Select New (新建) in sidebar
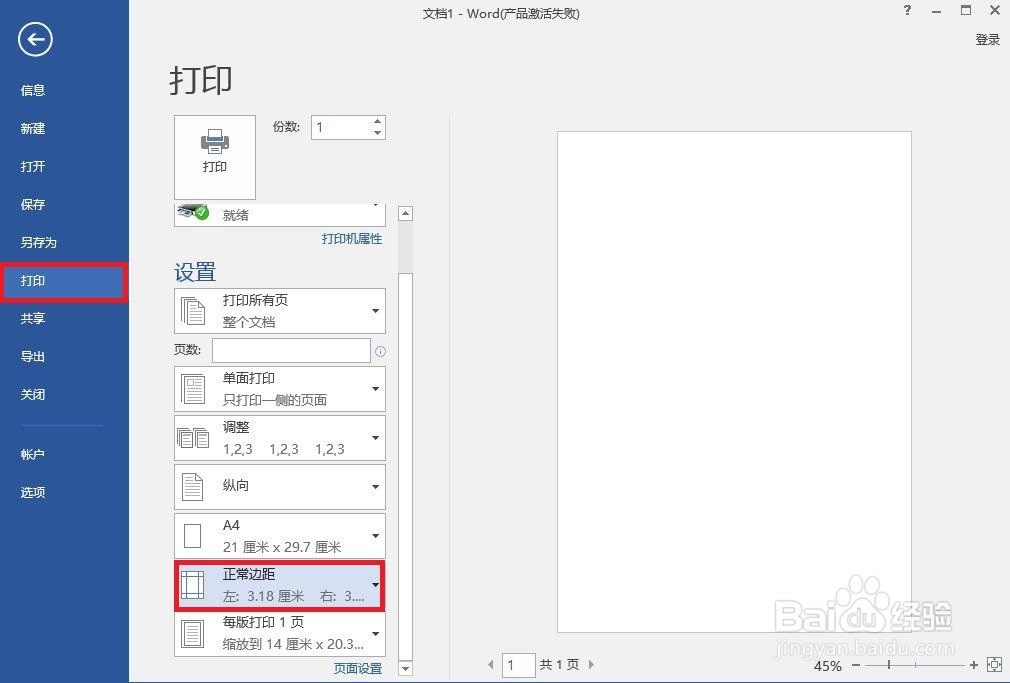This screenshot has height=683, width=1010. (33, 128)
